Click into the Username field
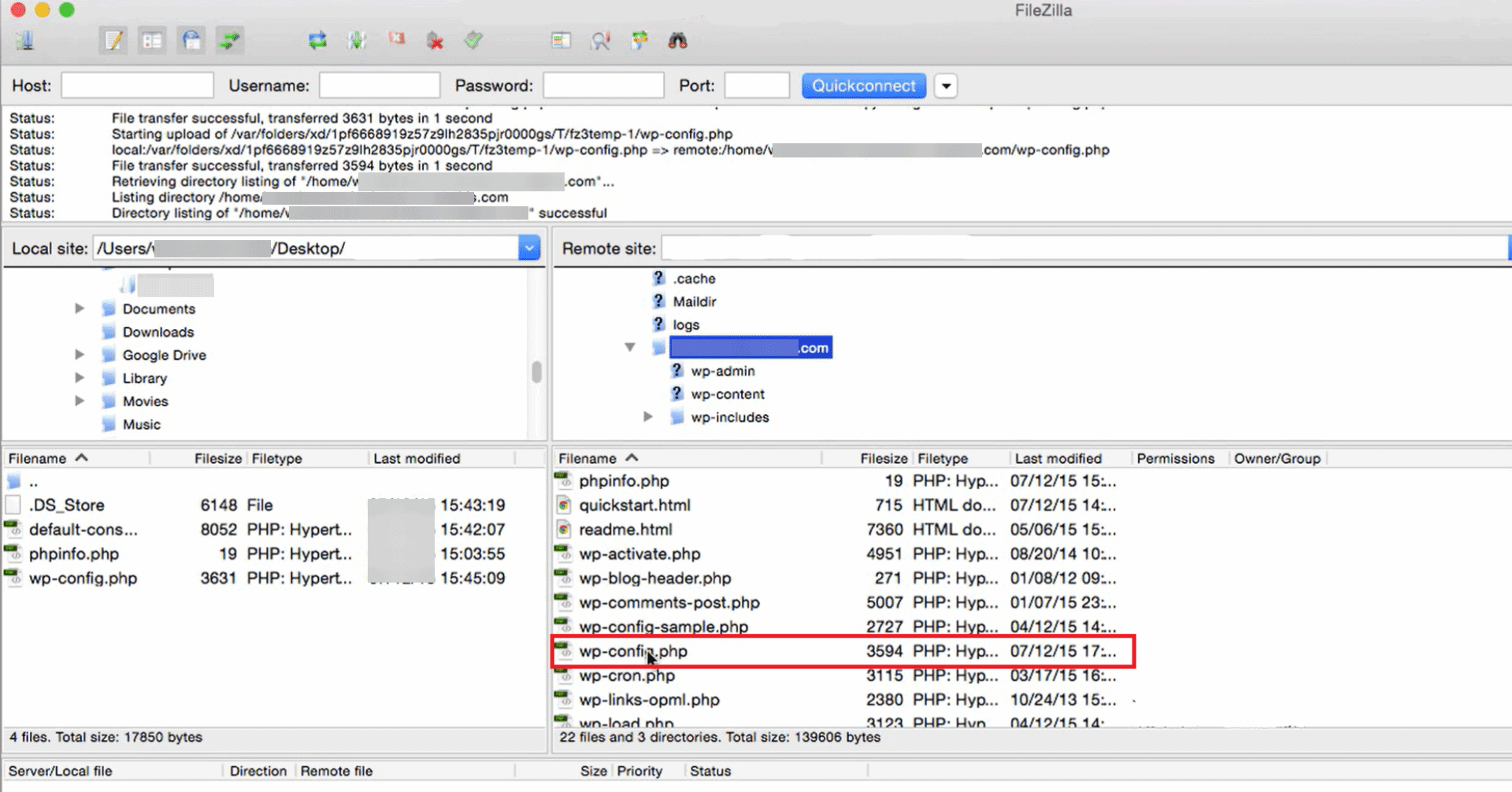1512x792 pixels. click(380, 86)
